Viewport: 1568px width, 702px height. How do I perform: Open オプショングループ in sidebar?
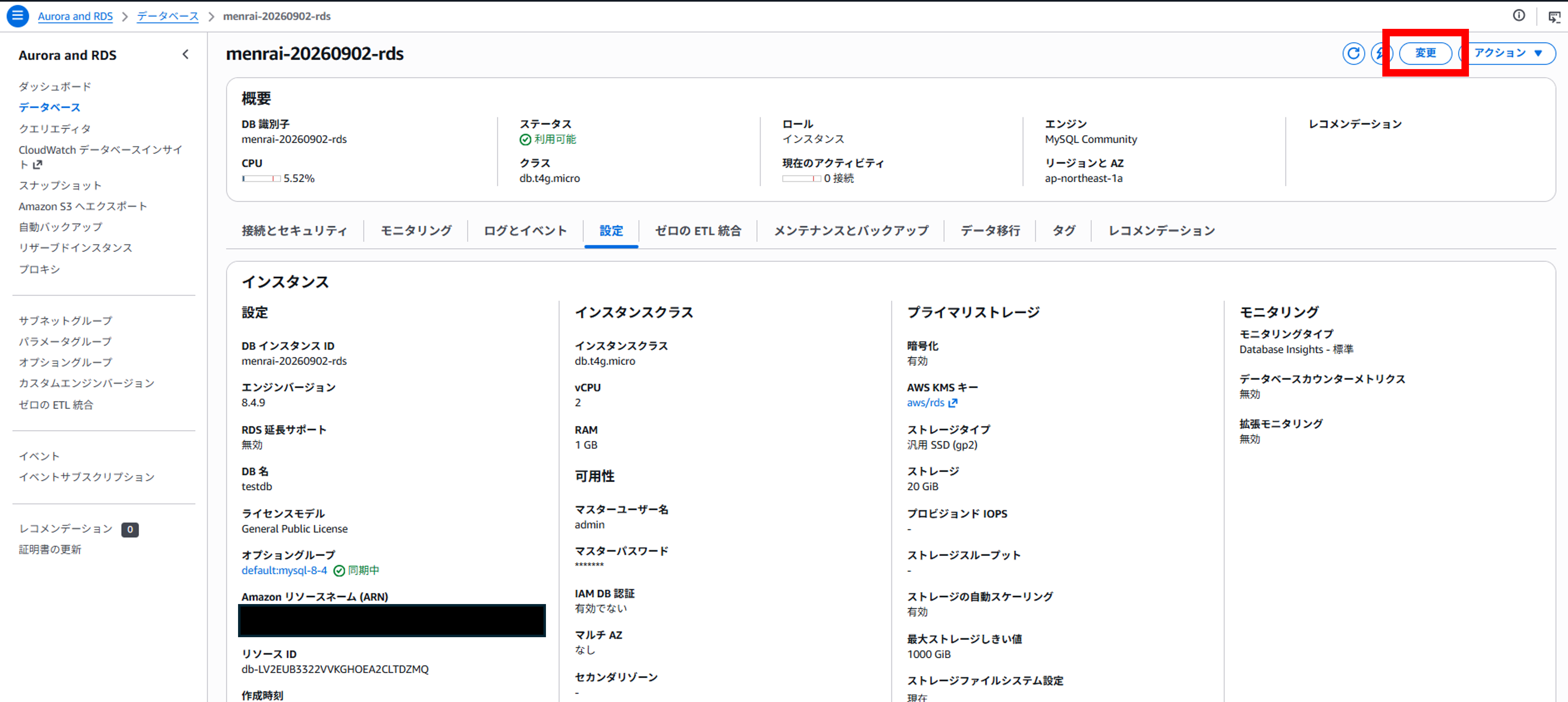(x=65, y=362)
